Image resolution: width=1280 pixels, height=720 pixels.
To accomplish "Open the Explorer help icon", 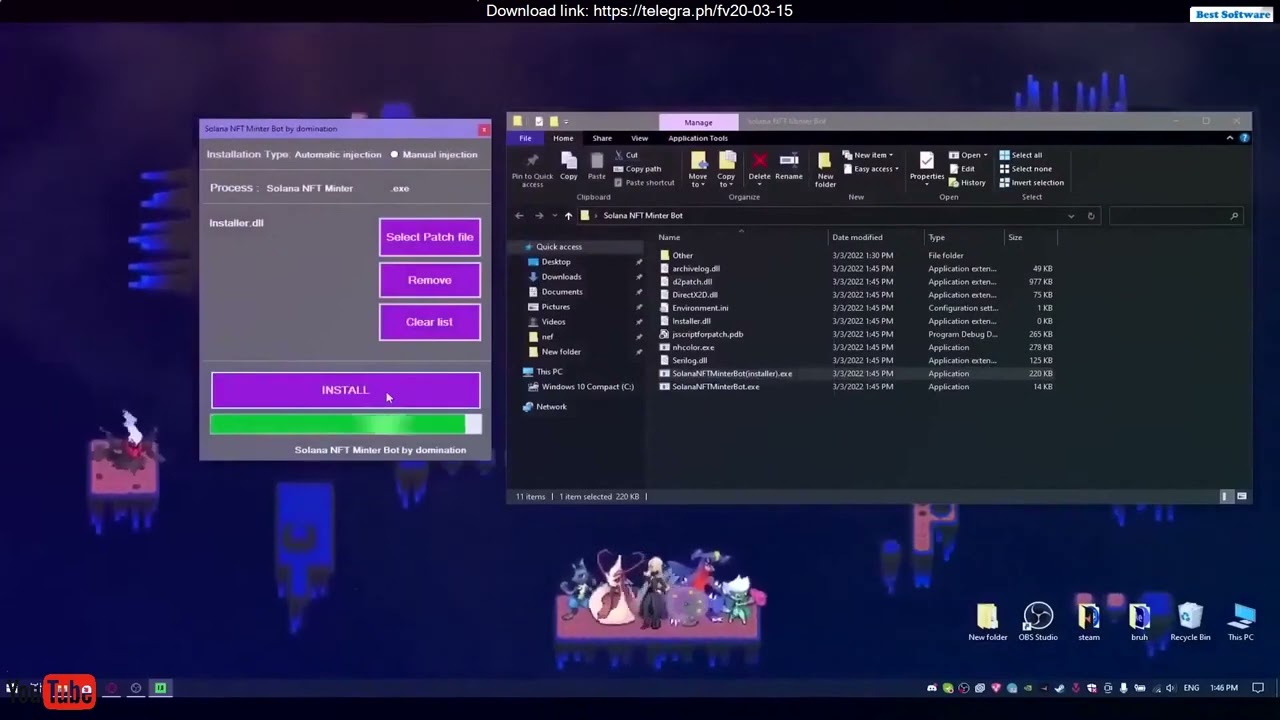I will (x=1244, y=138).
